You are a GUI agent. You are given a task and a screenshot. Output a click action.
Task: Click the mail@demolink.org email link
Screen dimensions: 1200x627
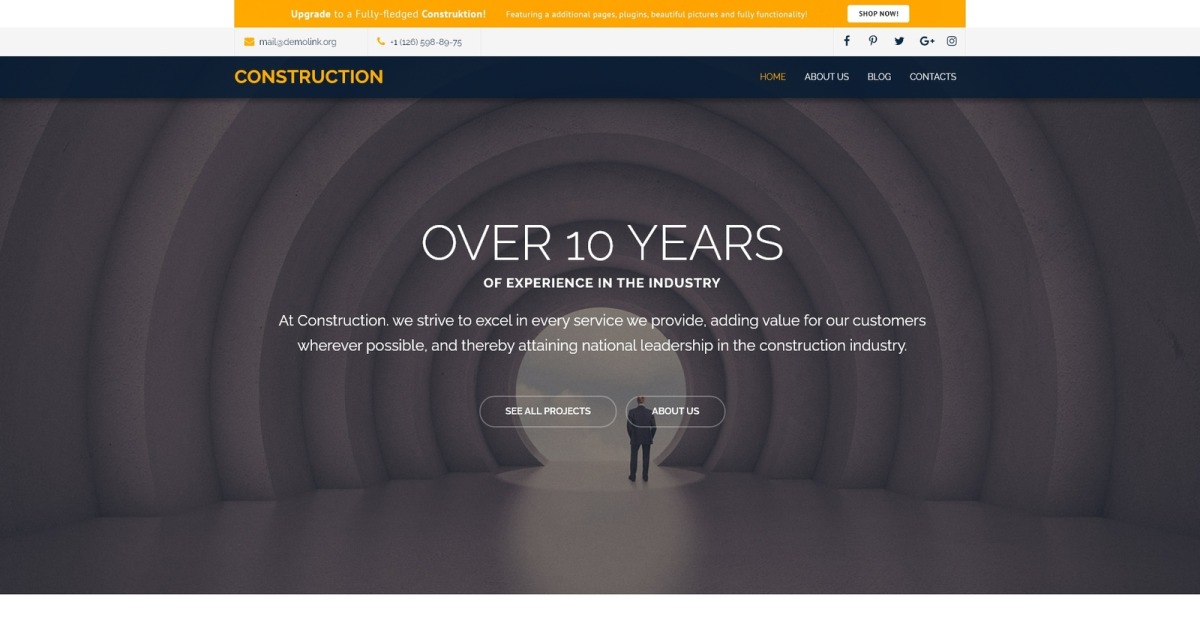[298, 42]
